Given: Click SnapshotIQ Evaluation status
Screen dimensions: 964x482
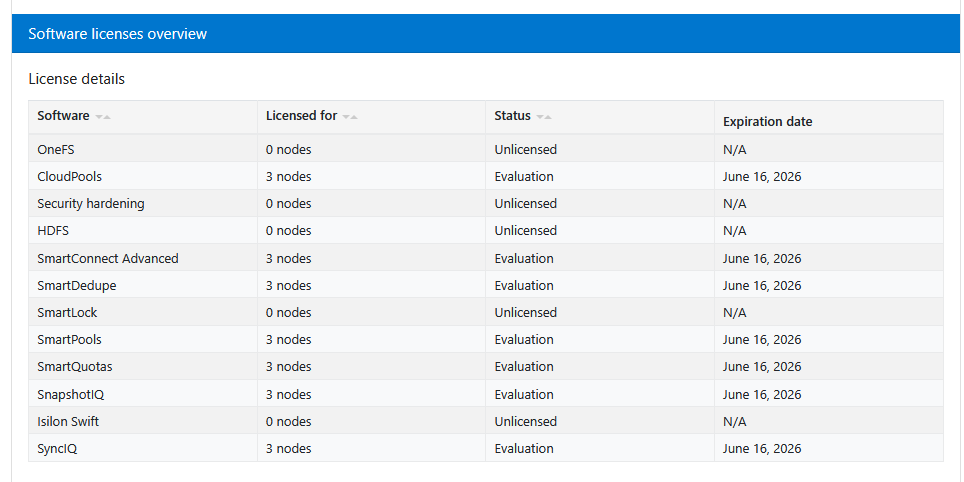Looking at the screenshot, I should (524, 394).
